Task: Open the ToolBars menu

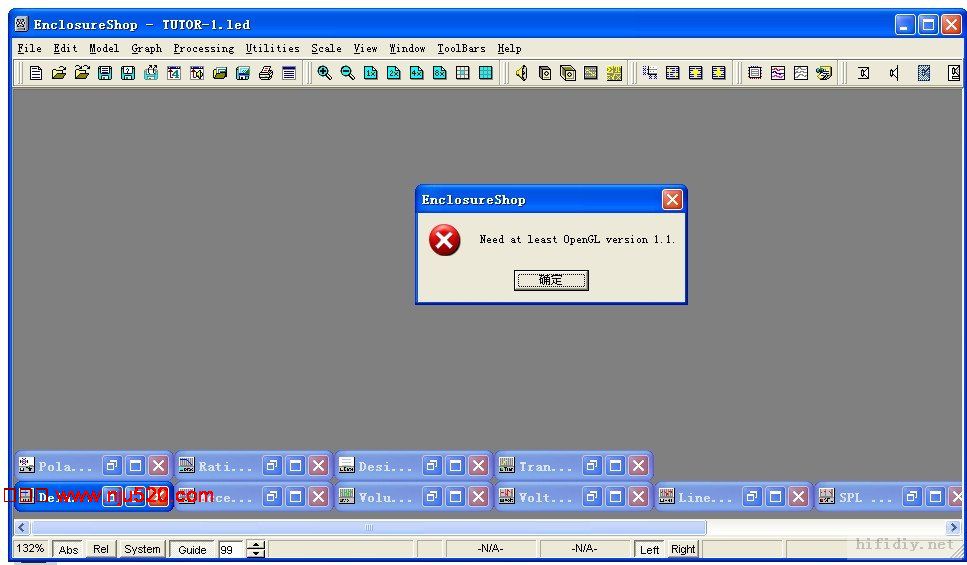Action: pyautogui.click(x=461, y=48)
